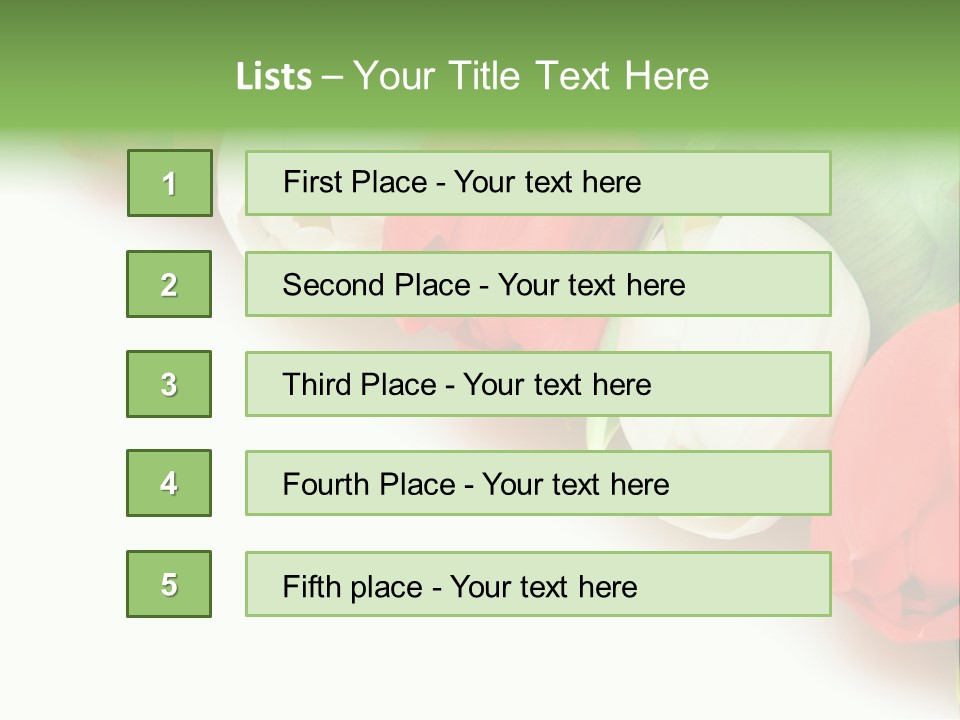
Task: Click the number 3 green square
Action: (169, 384)
